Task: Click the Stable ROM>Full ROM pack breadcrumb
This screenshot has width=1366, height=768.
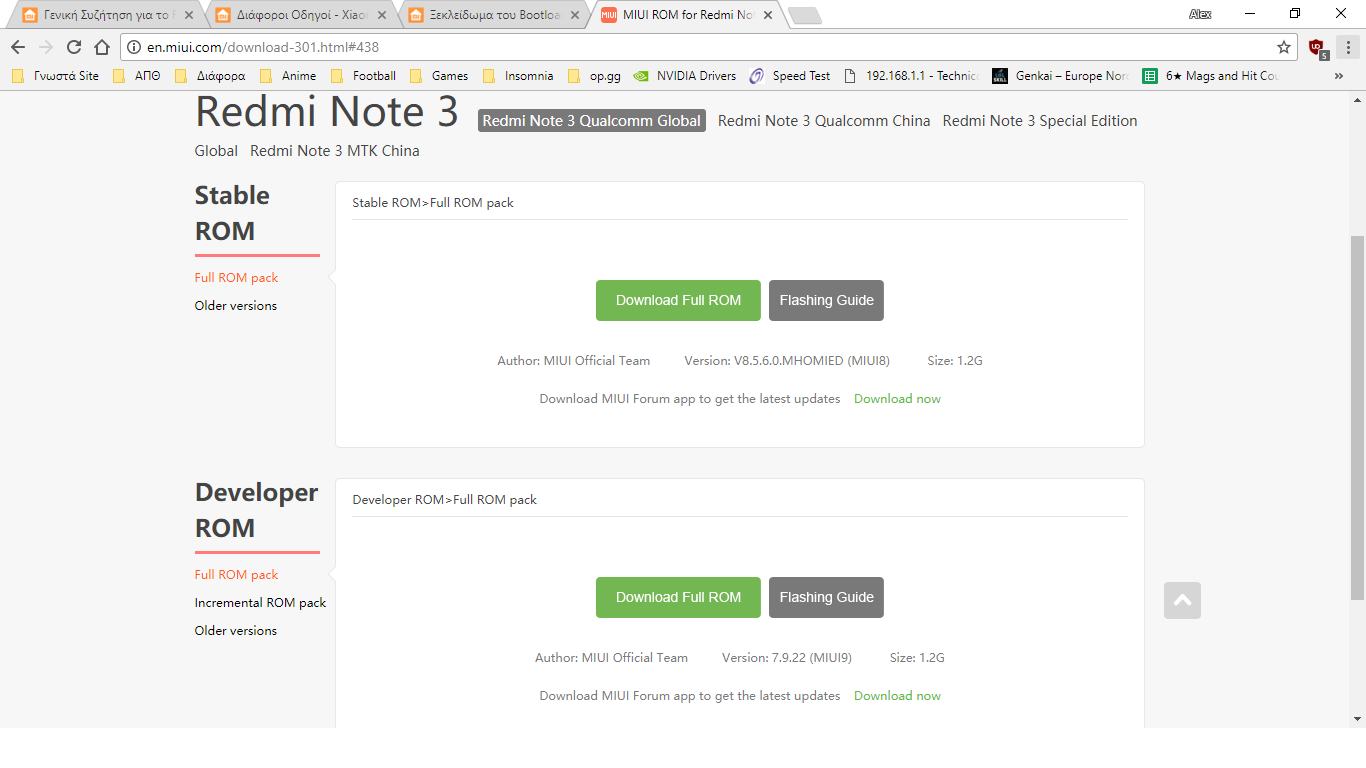Action: coord(433,203)
